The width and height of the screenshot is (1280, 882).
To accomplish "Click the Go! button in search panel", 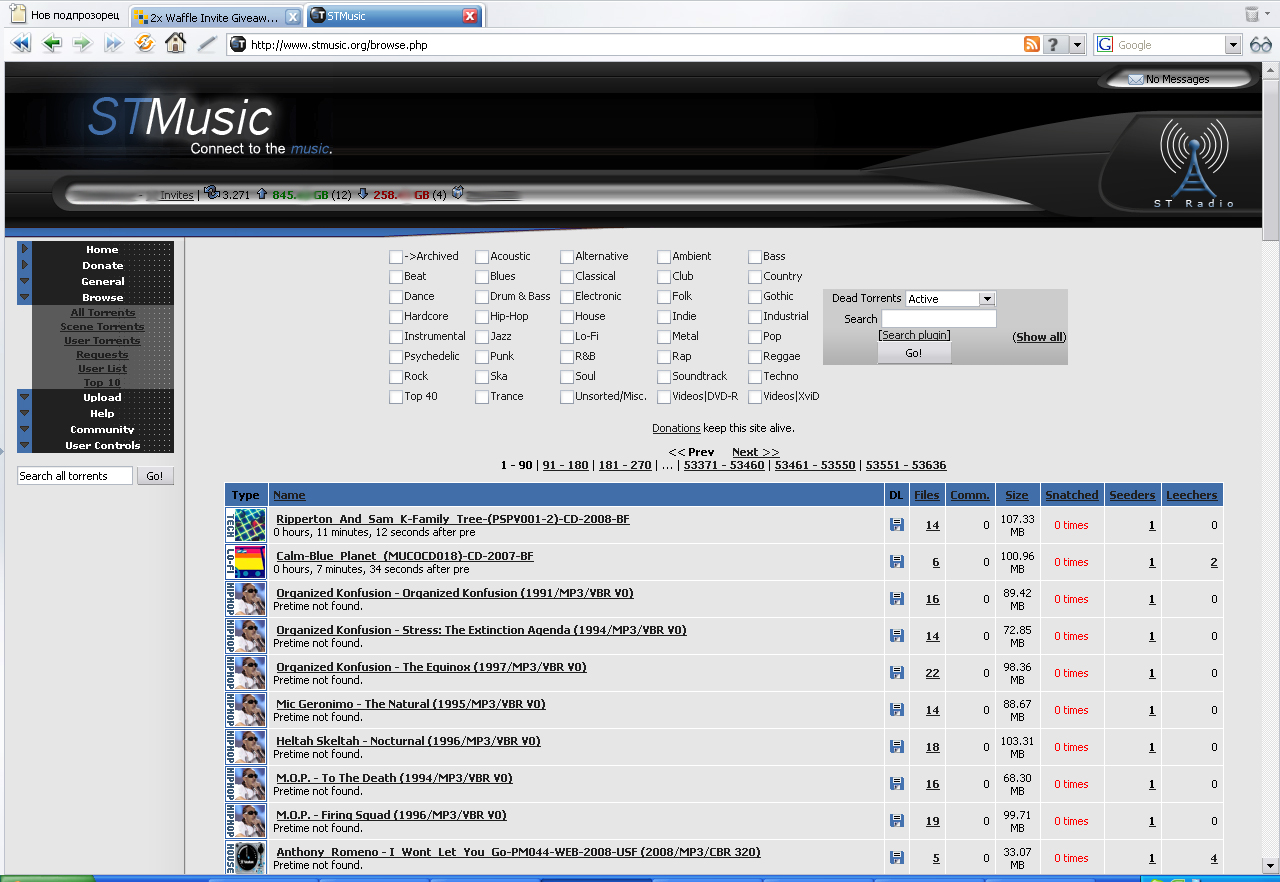I will tap(914, 353).
